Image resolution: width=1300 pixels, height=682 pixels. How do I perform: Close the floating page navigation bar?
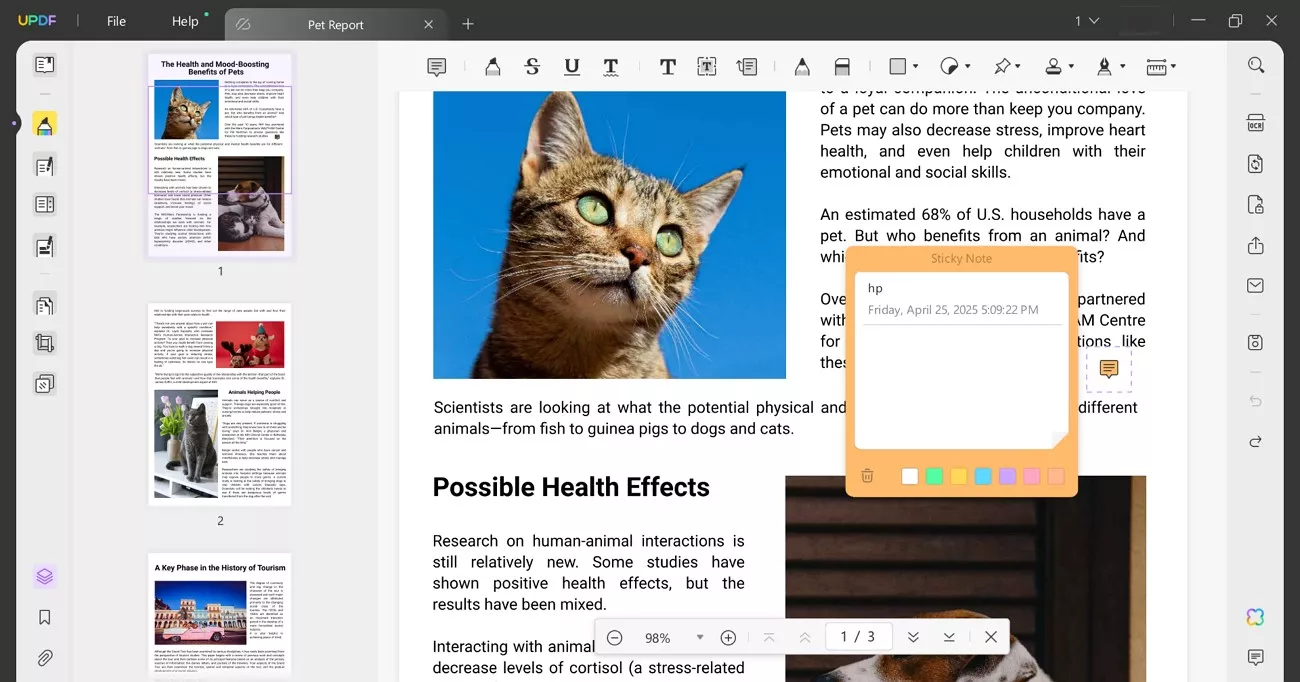coord(990,637)
